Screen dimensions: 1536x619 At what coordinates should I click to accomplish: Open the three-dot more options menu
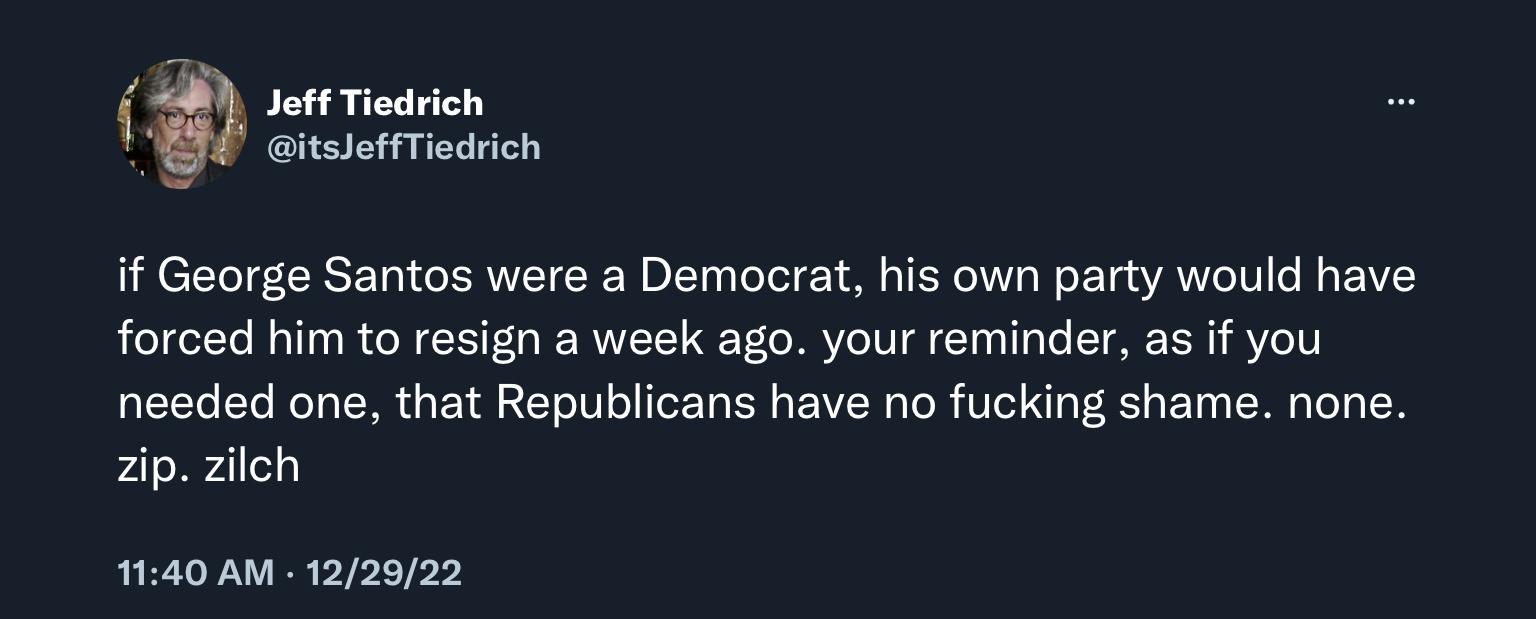click(x=1400, y=102)
